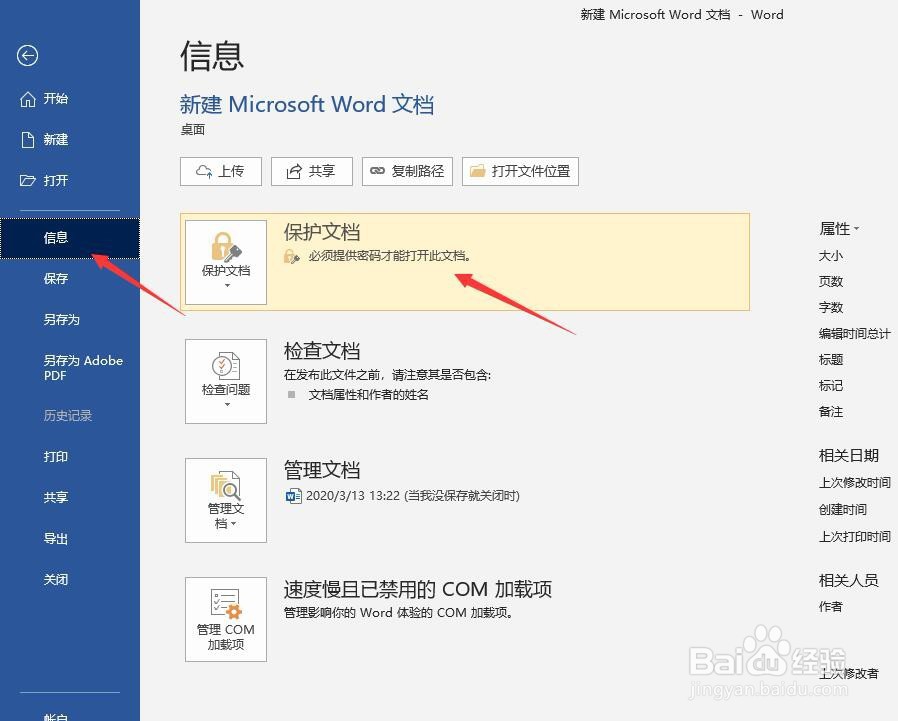The height and width of the screenshot is (721, 898).
Task: Click the 大小 property label
Action: tap(830, 255)
